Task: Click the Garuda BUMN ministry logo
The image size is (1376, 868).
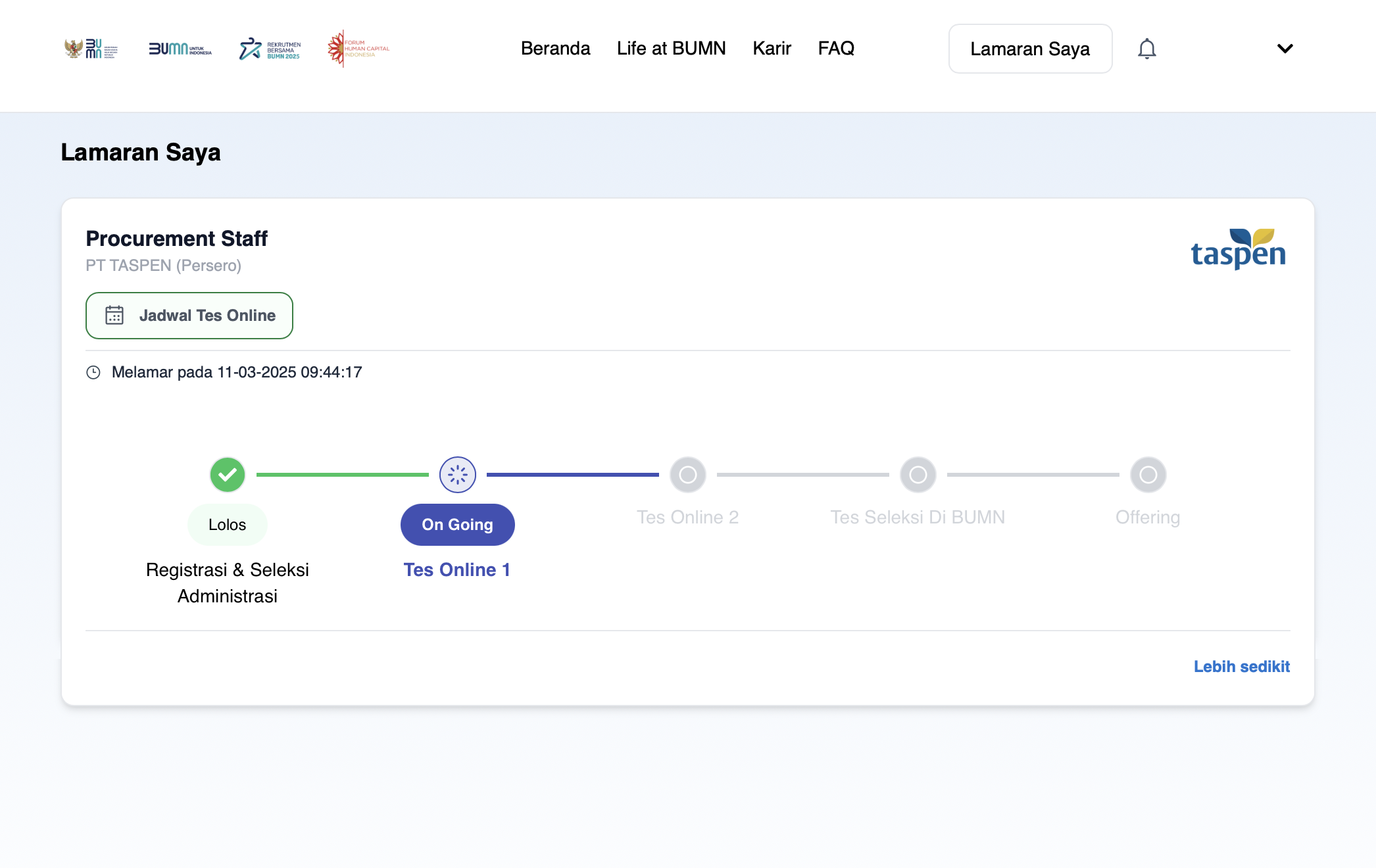Action: click(x=91, y=49)
